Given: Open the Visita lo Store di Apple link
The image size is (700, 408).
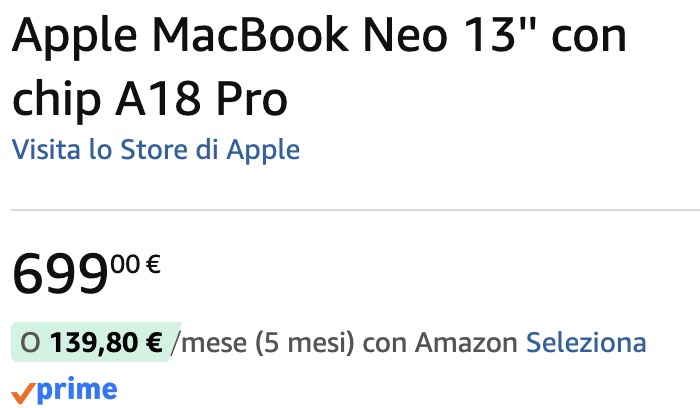Looking at the screenshot, I should coord(155,150).
